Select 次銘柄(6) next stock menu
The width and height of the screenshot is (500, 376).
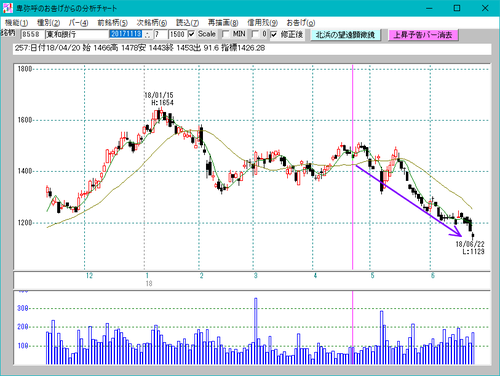pos(152,23)
